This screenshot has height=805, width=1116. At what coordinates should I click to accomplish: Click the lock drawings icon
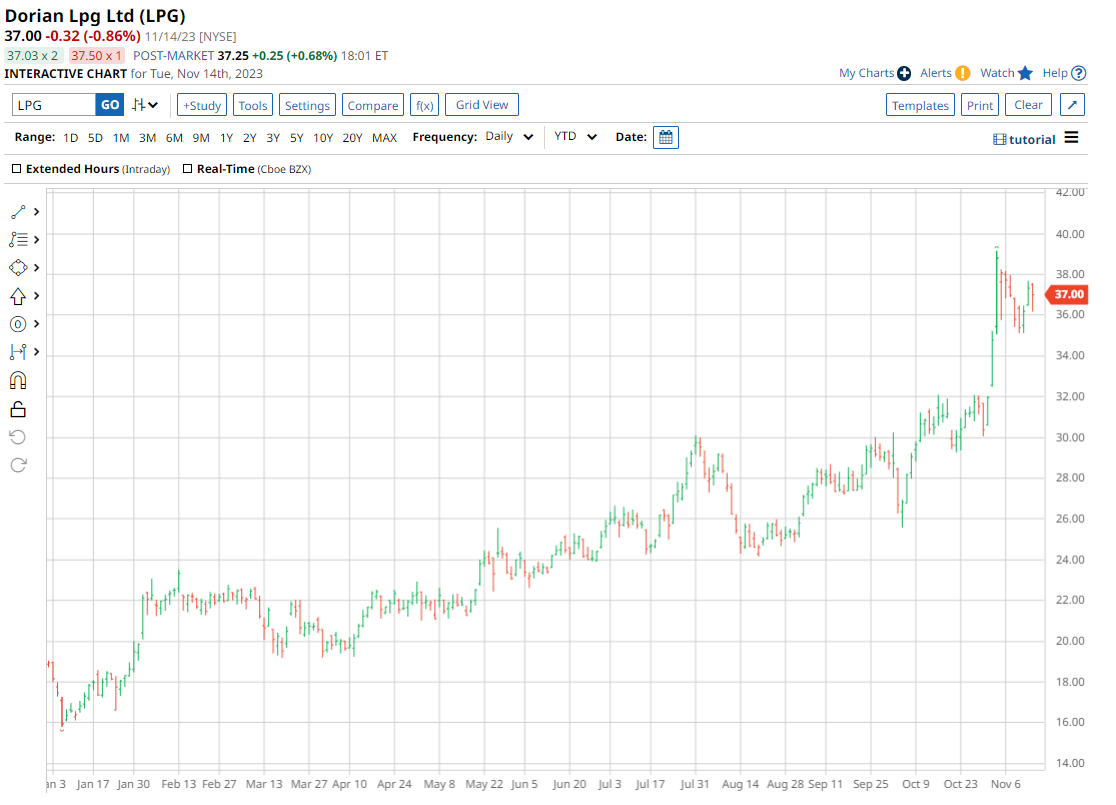tap(19, 409)
